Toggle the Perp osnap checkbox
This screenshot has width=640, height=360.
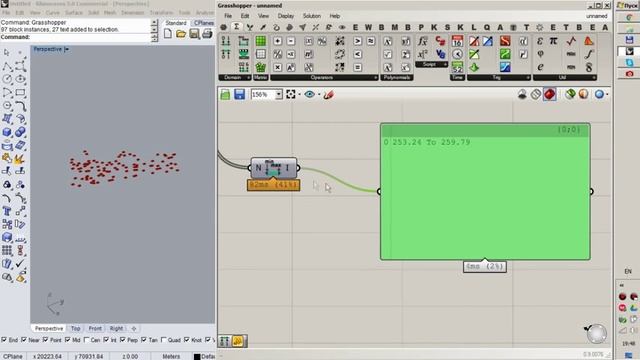(122, 340)
